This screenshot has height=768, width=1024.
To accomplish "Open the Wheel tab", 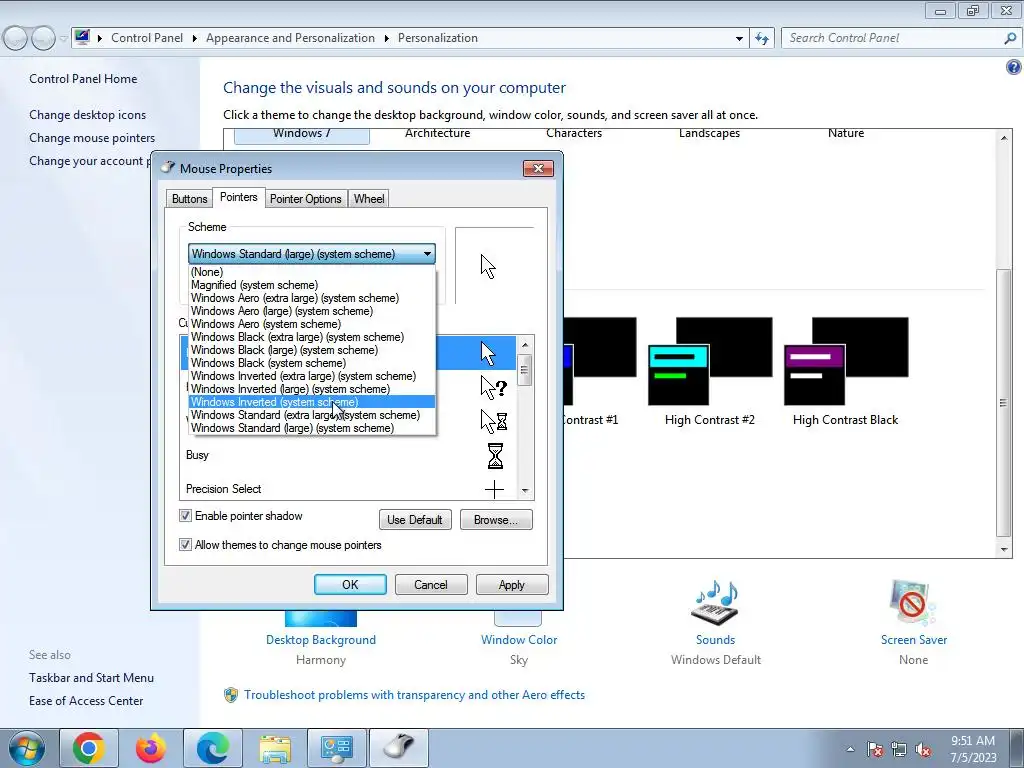I will (369, 199).
